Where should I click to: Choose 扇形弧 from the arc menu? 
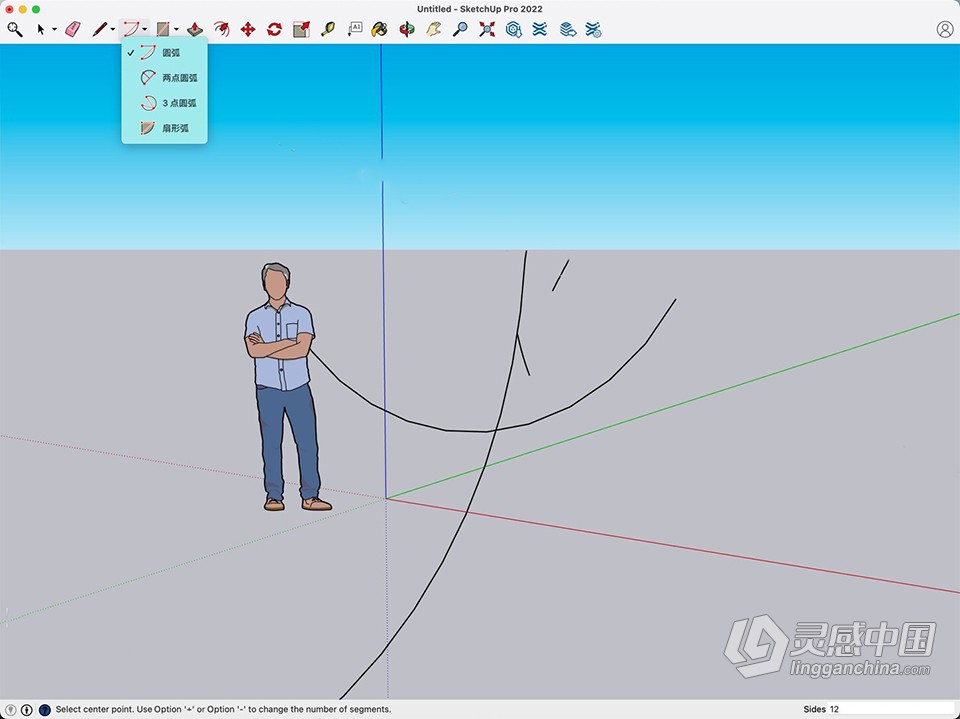pos(164,128)
